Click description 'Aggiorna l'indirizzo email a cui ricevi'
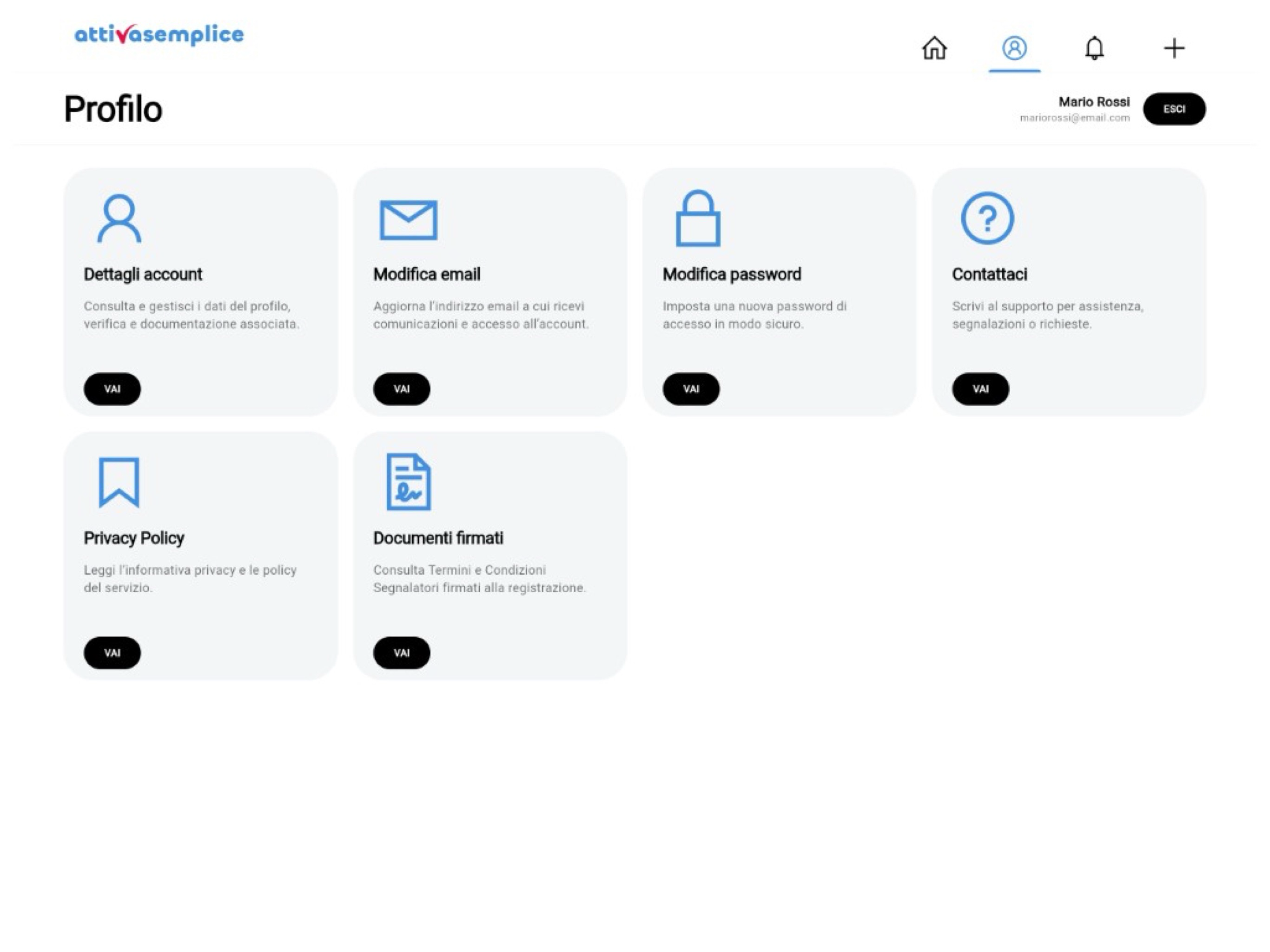The image size is (1270, 952). point(481,315)
